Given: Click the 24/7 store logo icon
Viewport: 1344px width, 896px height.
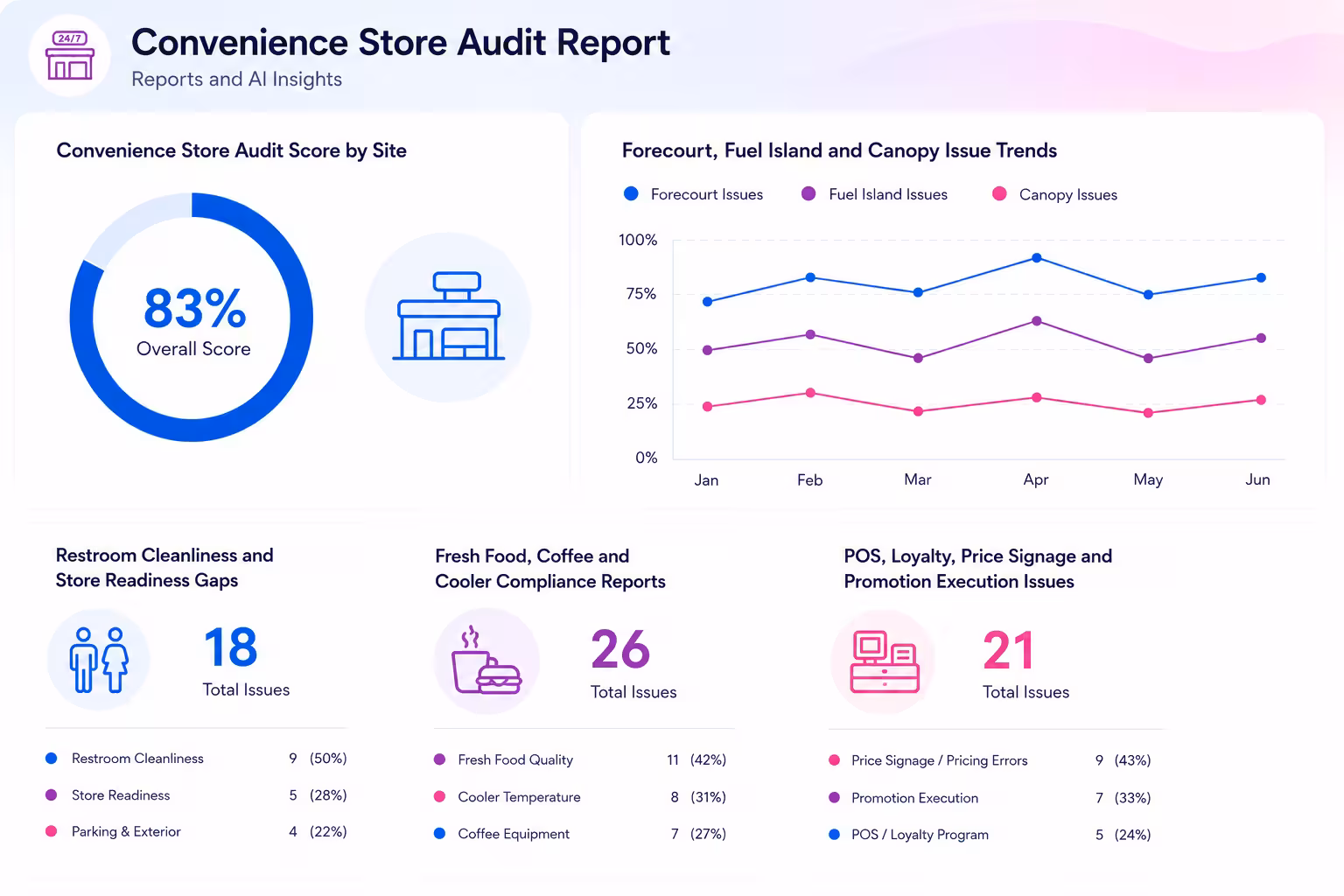Looking at the screenshot, I should coord(70,55).
